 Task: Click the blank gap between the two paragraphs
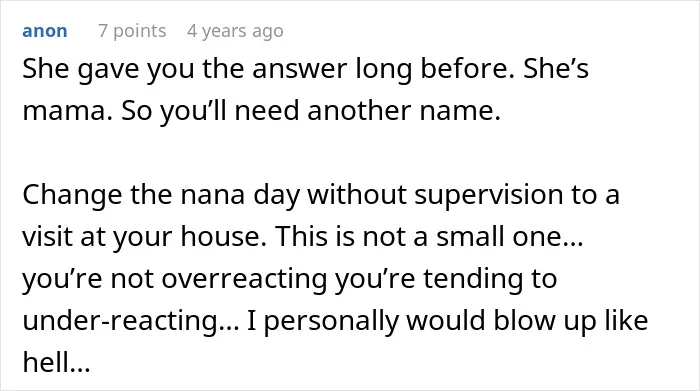[350, 153]
